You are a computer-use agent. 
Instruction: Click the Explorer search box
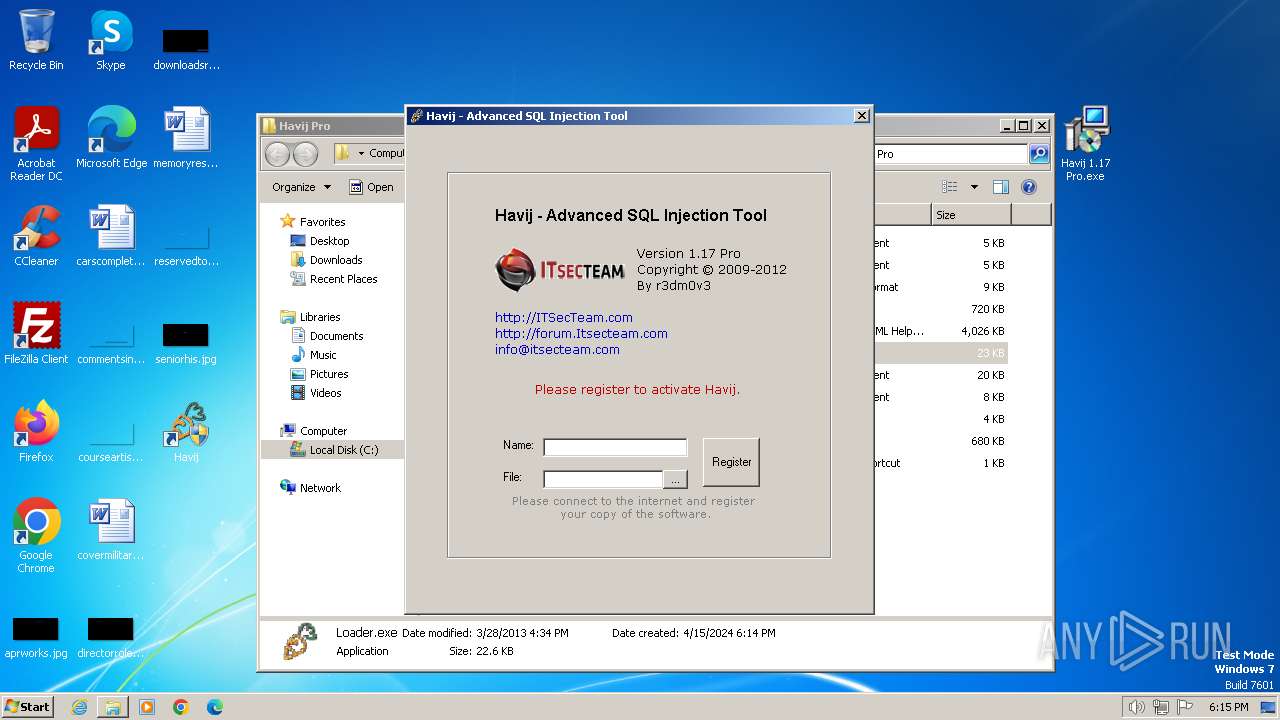[950, 154]
